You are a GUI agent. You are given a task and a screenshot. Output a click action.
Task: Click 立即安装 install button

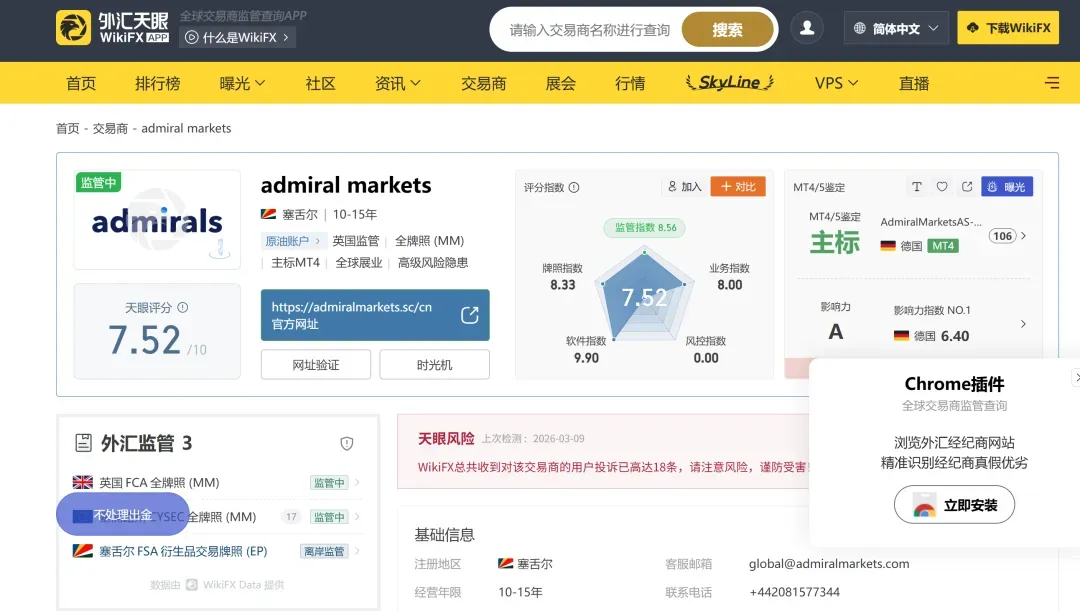tap(954, 505)
